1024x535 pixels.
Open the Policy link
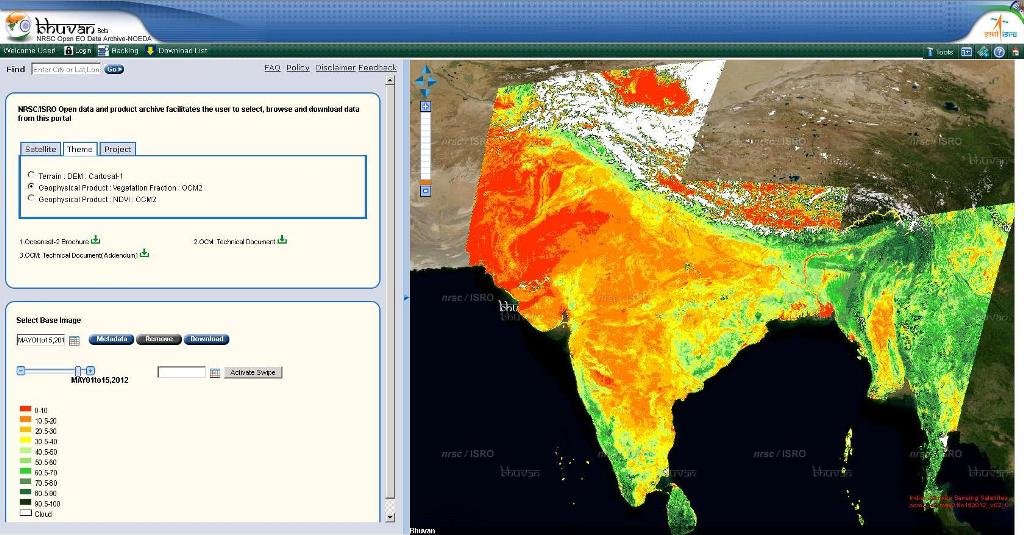coord(298,68)
